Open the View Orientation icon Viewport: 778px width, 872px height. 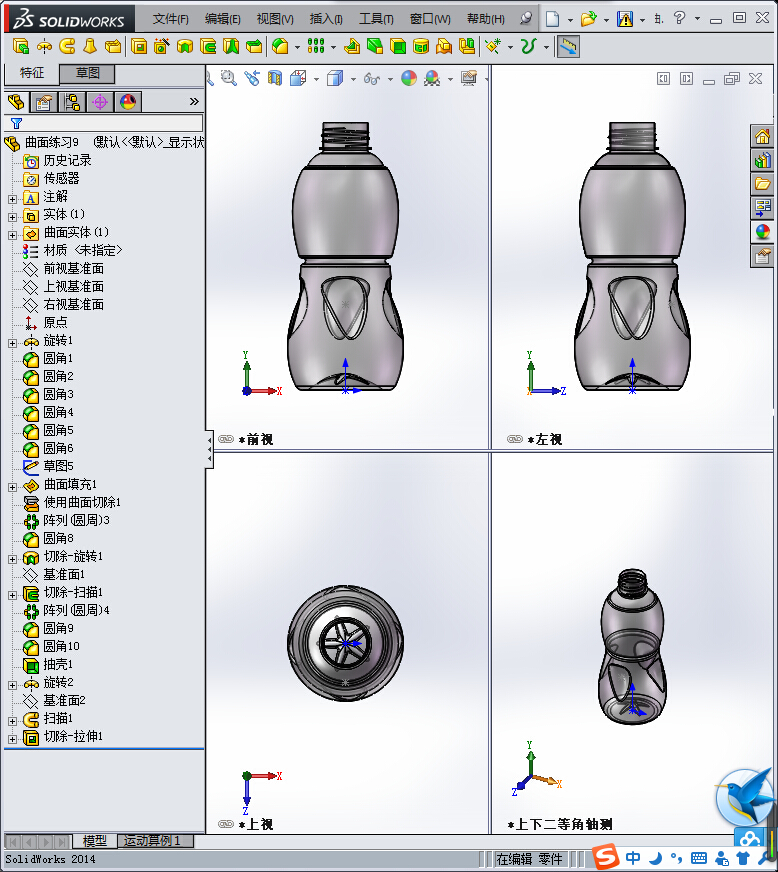(298, 78)
